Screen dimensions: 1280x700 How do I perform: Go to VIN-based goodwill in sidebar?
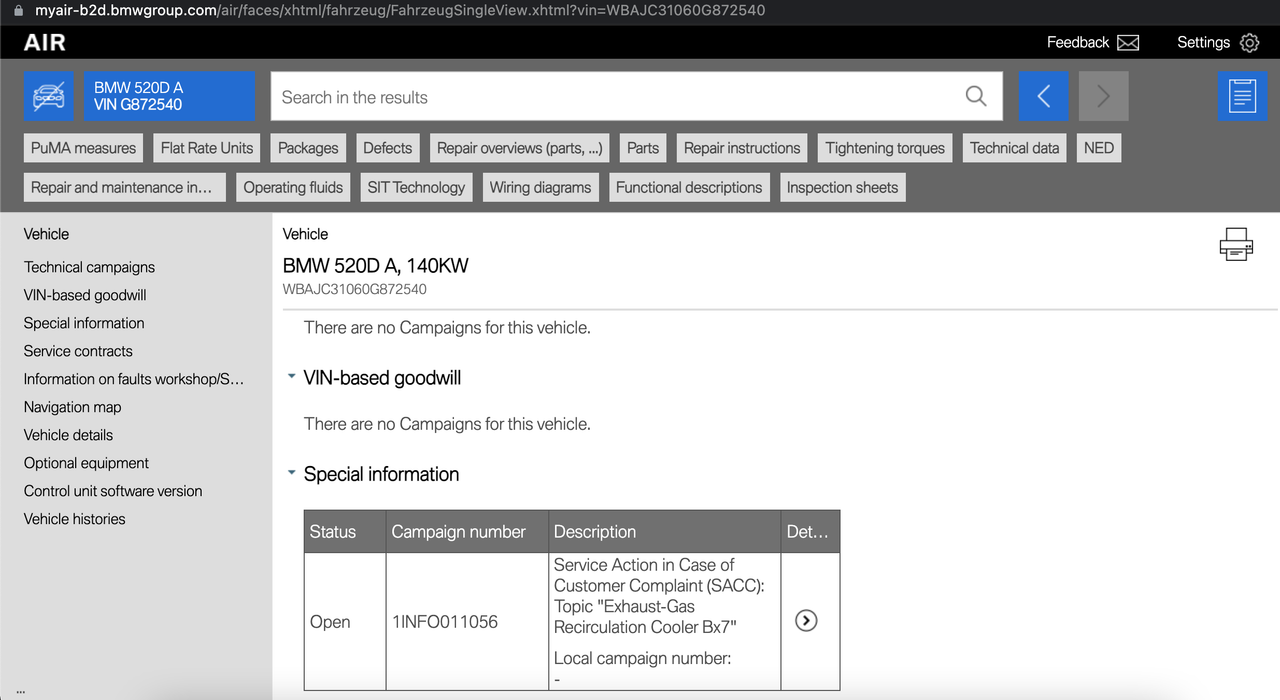click(x=85, y=295)
